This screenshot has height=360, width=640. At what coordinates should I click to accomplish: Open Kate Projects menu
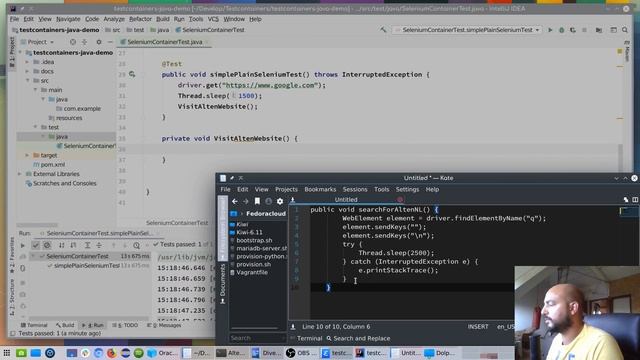286,189
